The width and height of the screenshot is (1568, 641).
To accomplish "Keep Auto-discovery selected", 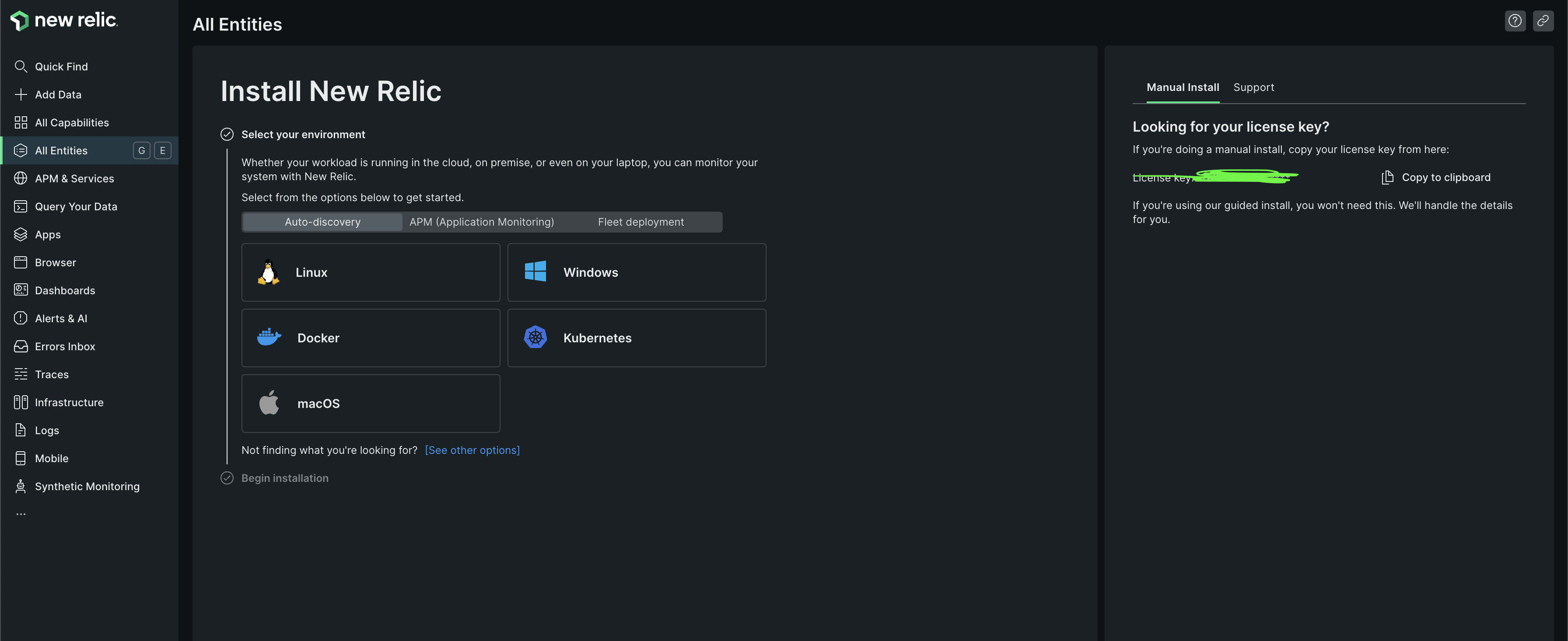I will (322, 221).
